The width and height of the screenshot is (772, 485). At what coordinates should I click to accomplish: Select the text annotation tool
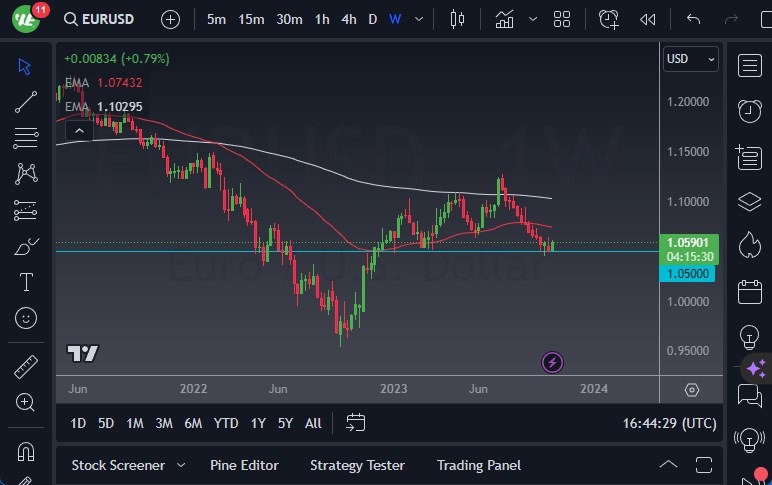pos(26,282)
